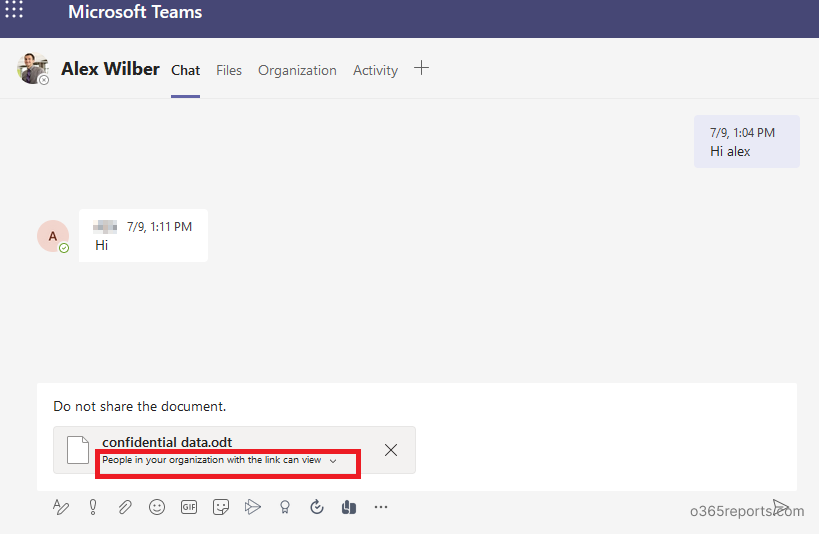Click the Alex Wilber name heading

pyautogui.click(x=110, y=68)
